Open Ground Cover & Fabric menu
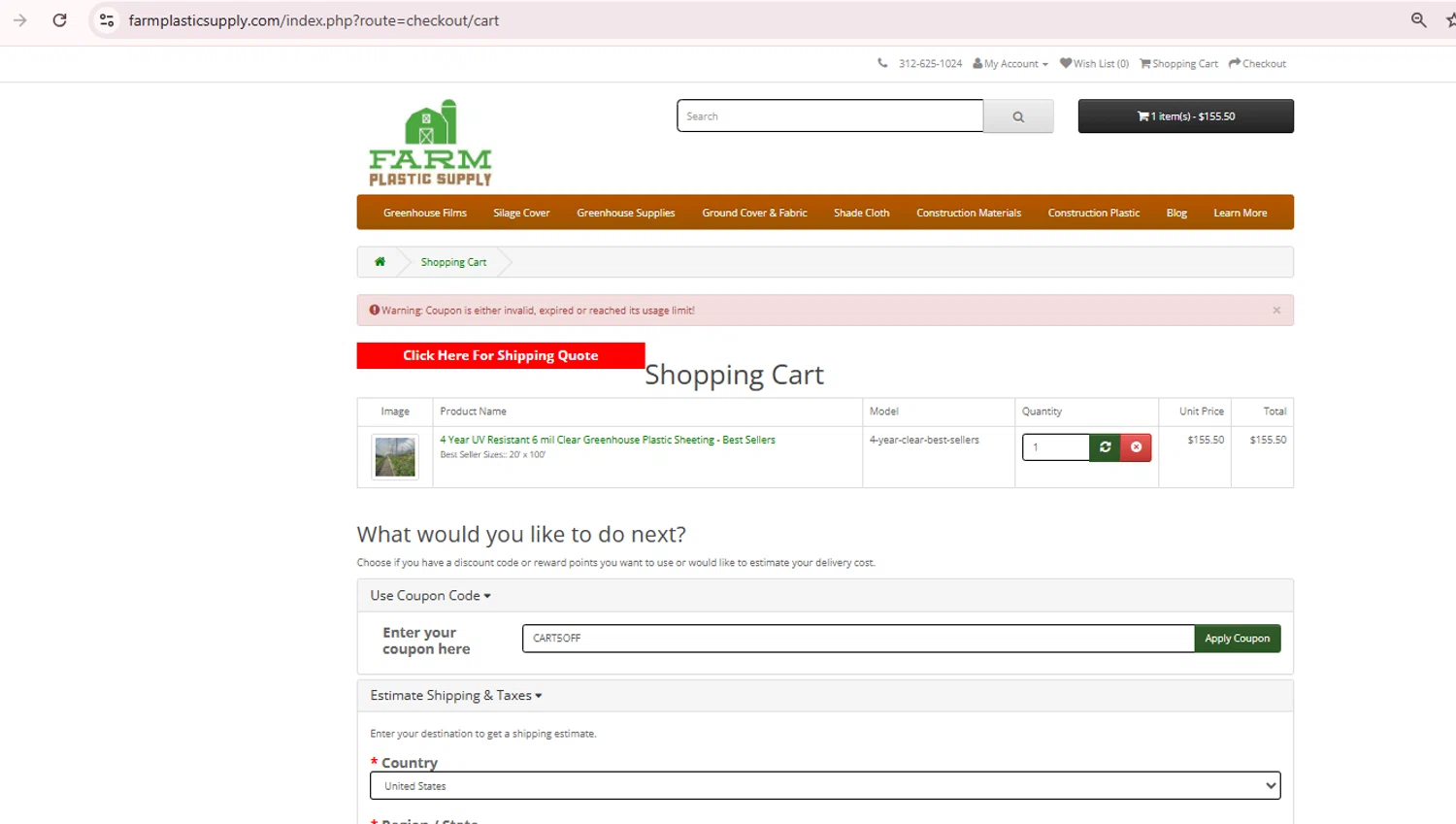Screen dimensions: 1456x824 pos(754,213)
